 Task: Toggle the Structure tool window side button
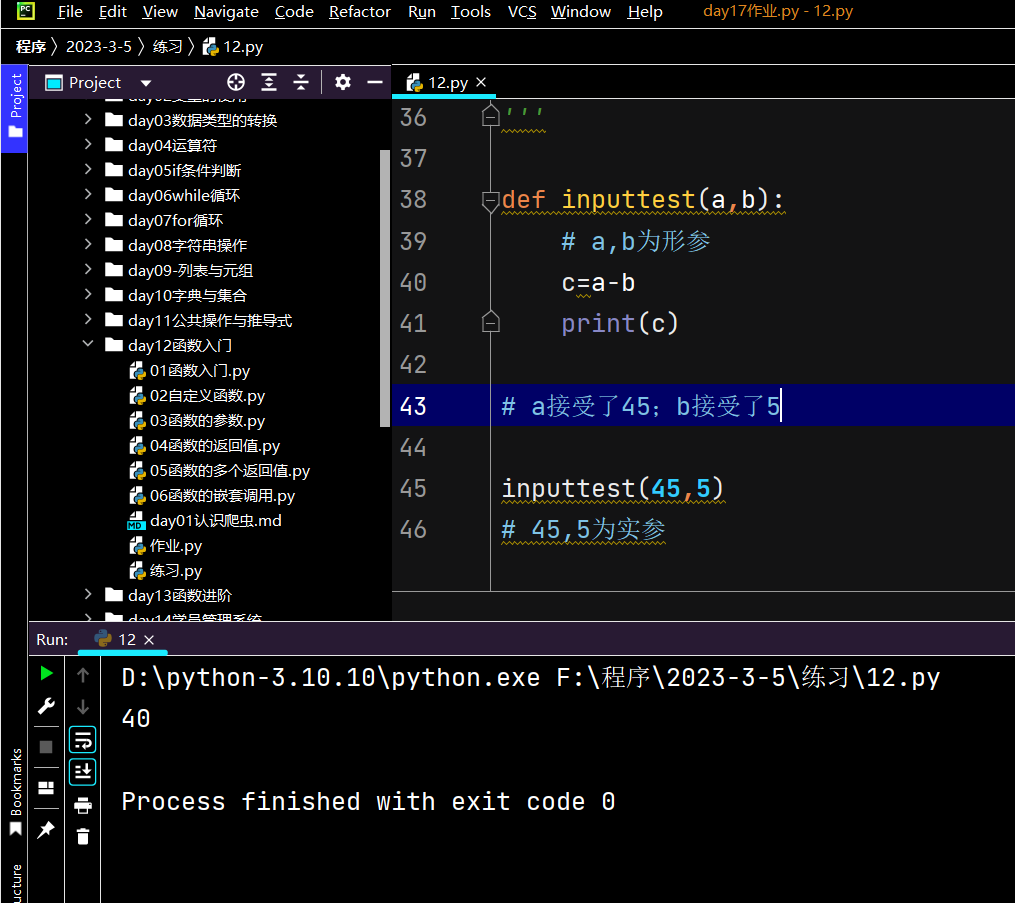pyautogui.click(x=16, y=883)
